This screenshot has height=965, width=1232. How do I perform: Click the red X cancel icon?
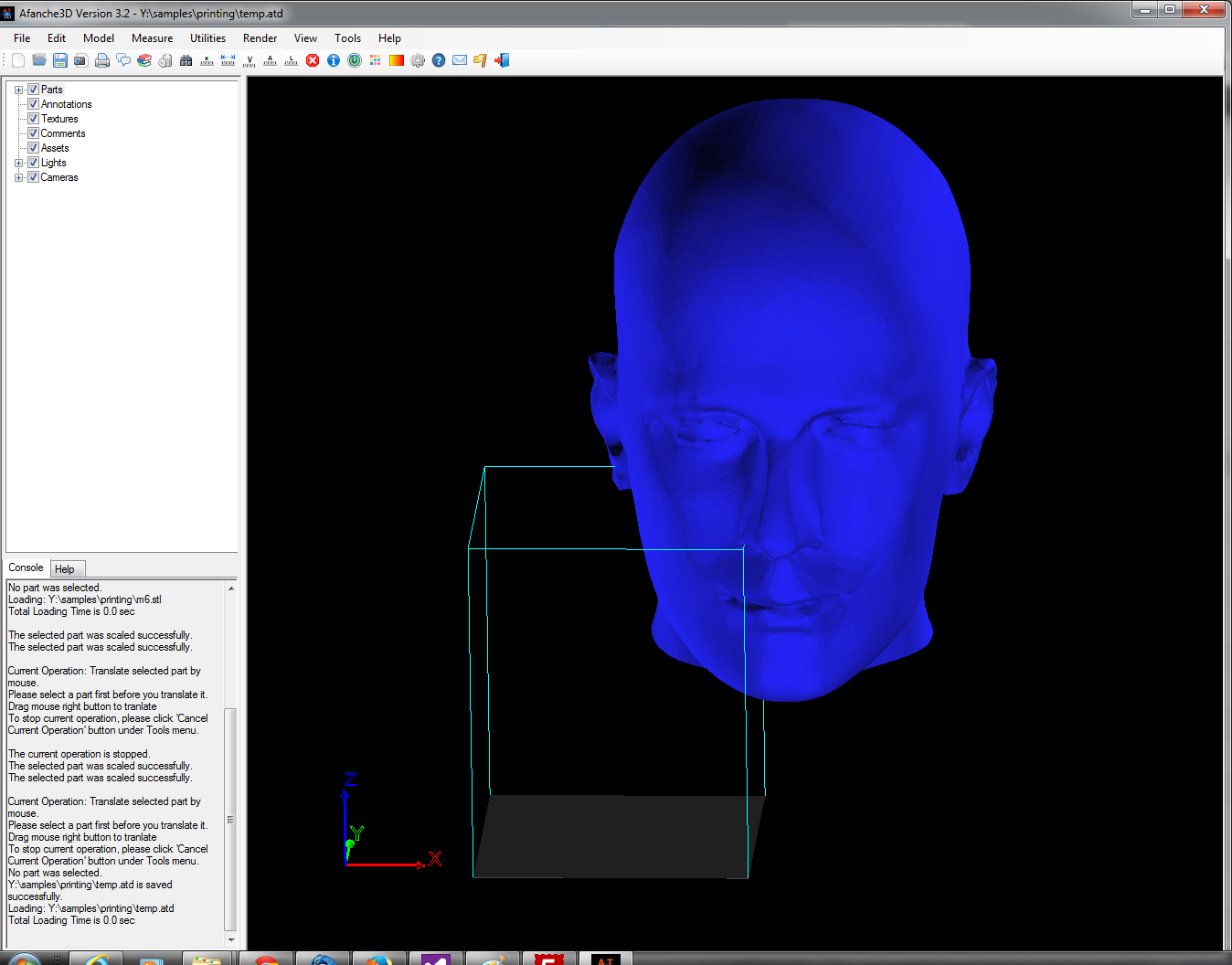click(313, 60)
